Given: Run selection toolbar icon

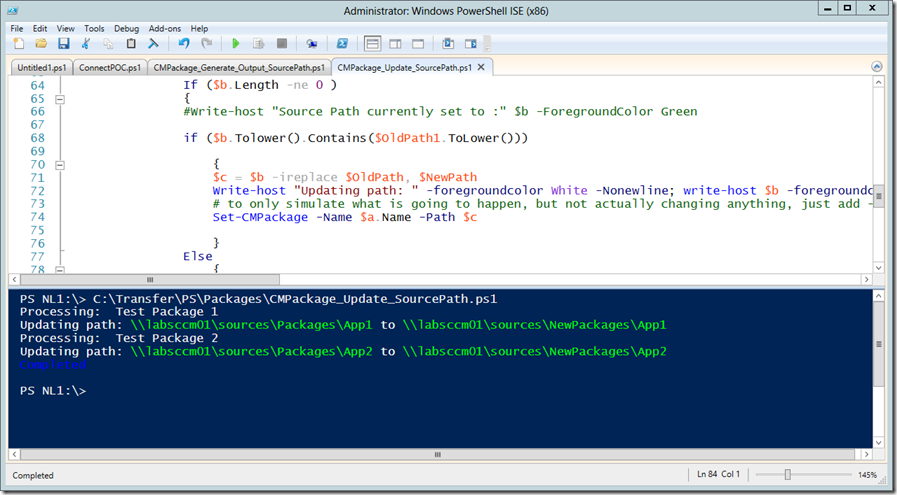Looking at the screenshot, I should tap(259, 43).
